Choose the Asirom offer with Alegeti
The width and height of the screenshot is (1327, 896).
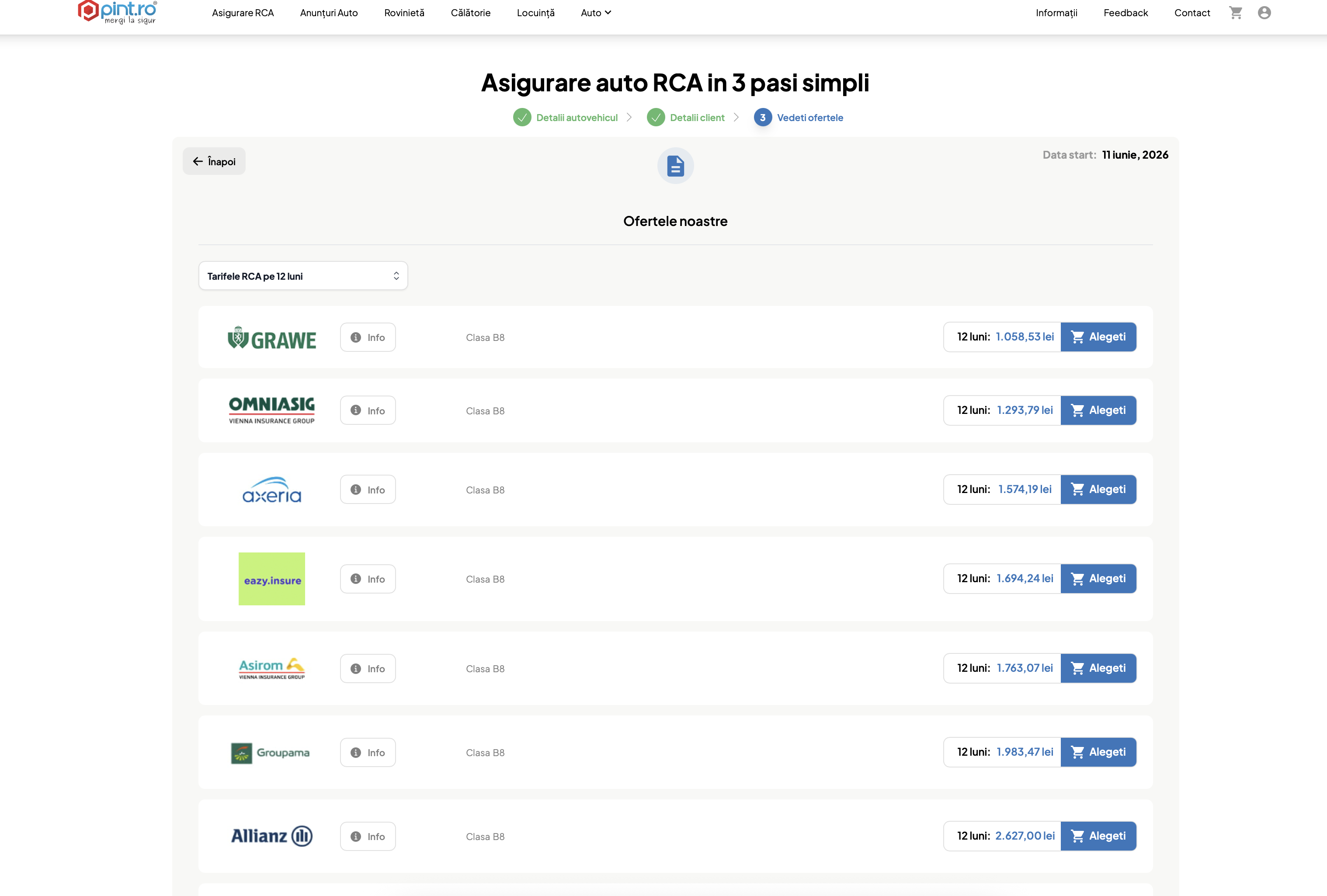(x=1098, y=668)
